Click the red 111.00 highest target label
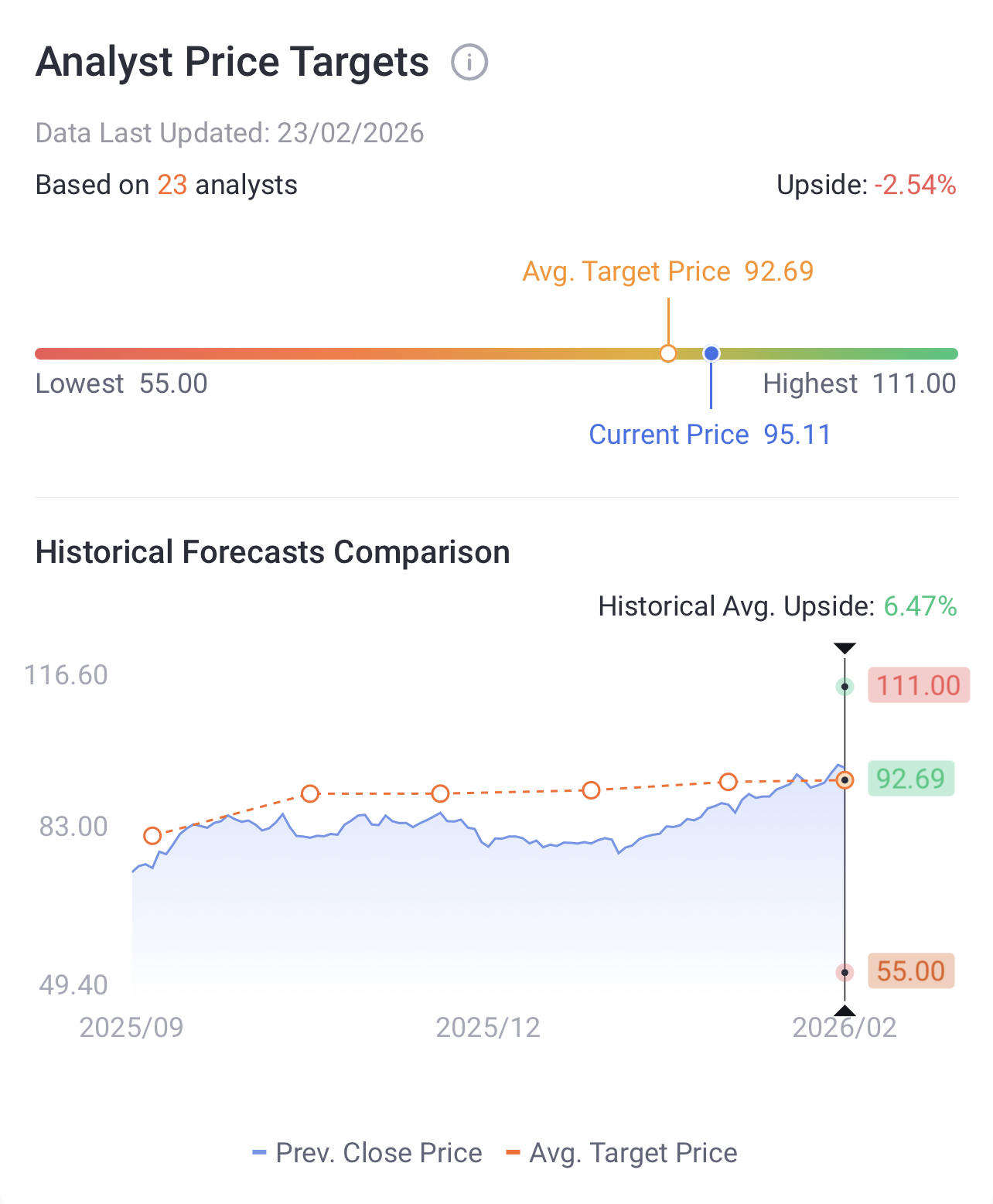The height and width of the screenshot is (1204, 993). 918,685
